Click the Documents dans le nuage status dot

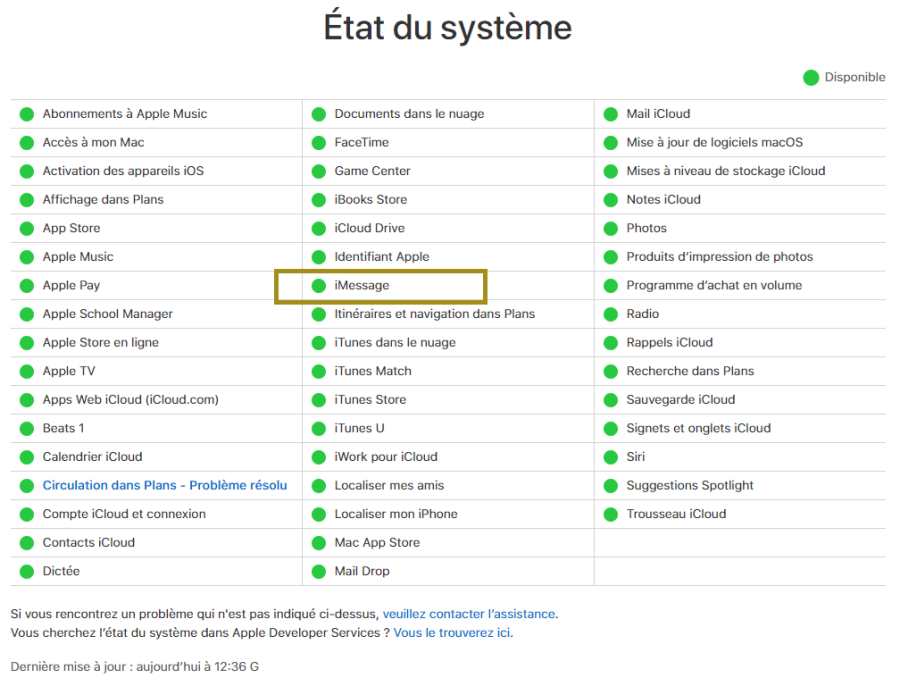319,114
